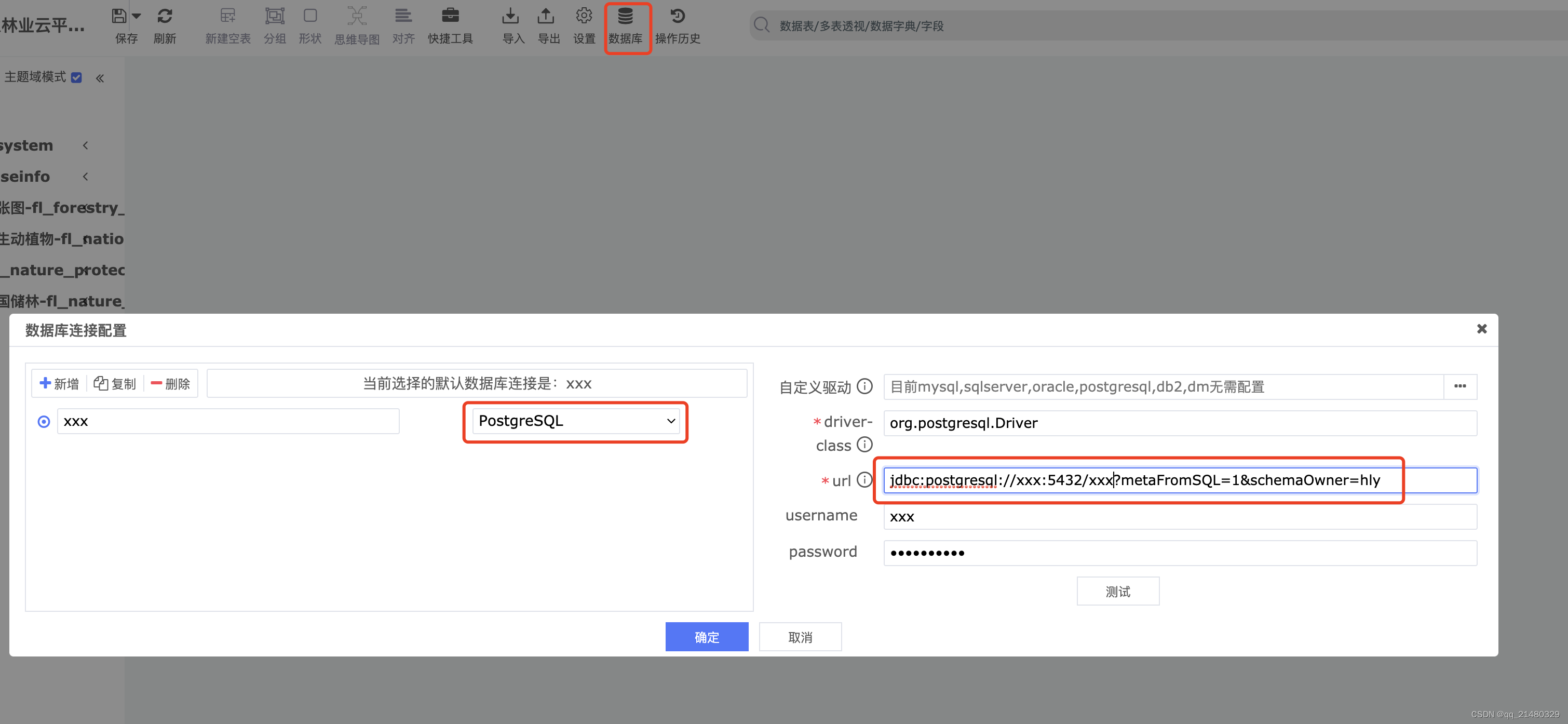The width and height of the screenshot is (1568, 724).
Task: Click the 林业云平 project title
Action: (43, 25)
